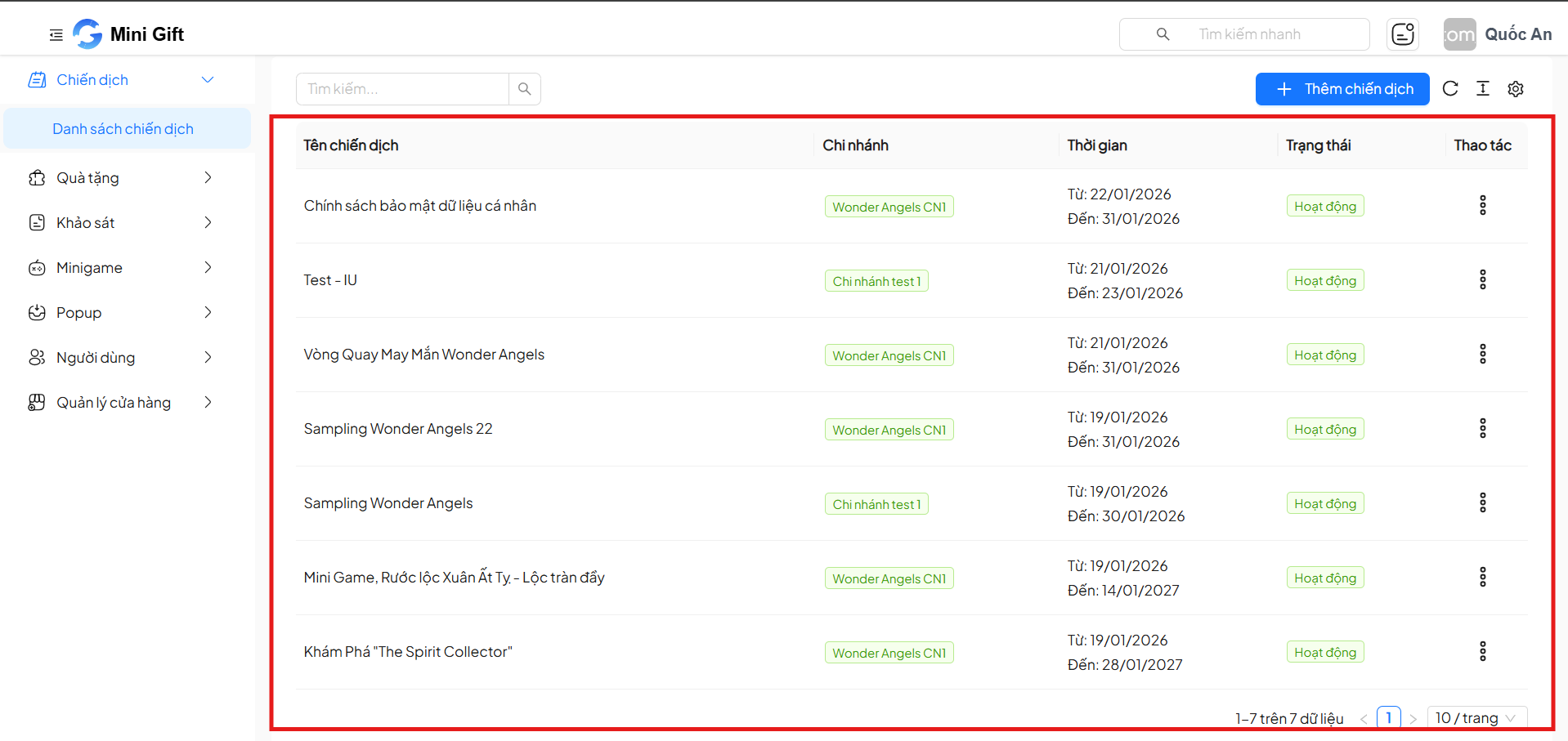Click campaign name Test - IU

[x=330, y=280]
